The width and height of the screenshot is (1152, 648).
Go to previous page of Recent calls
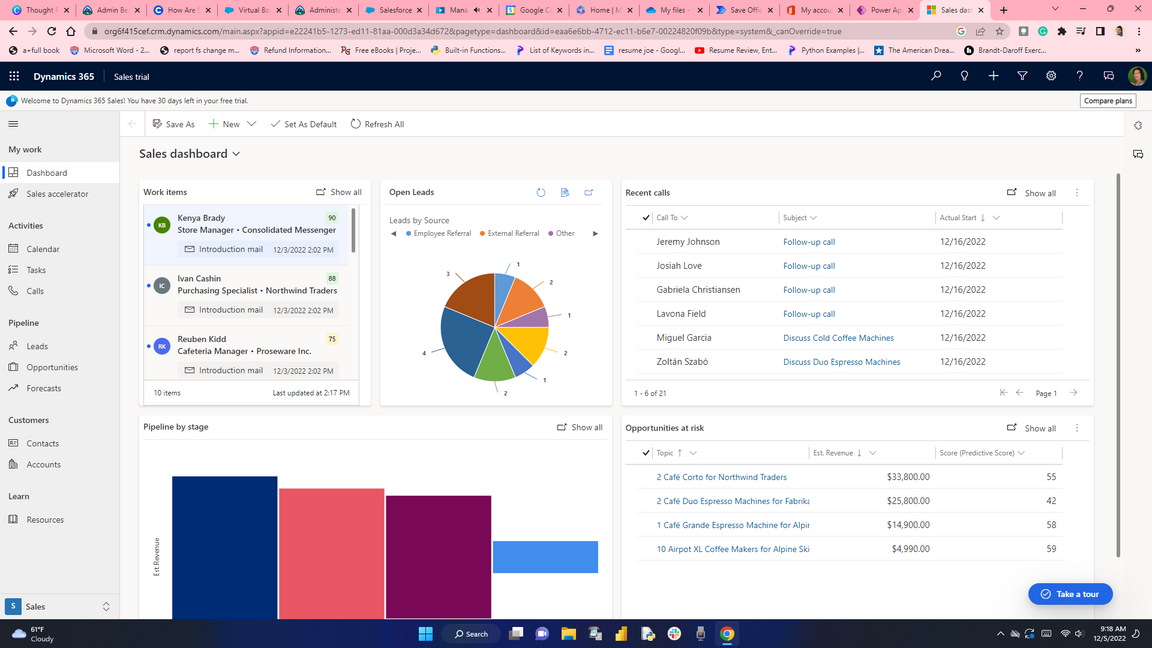coord(1020,393)
